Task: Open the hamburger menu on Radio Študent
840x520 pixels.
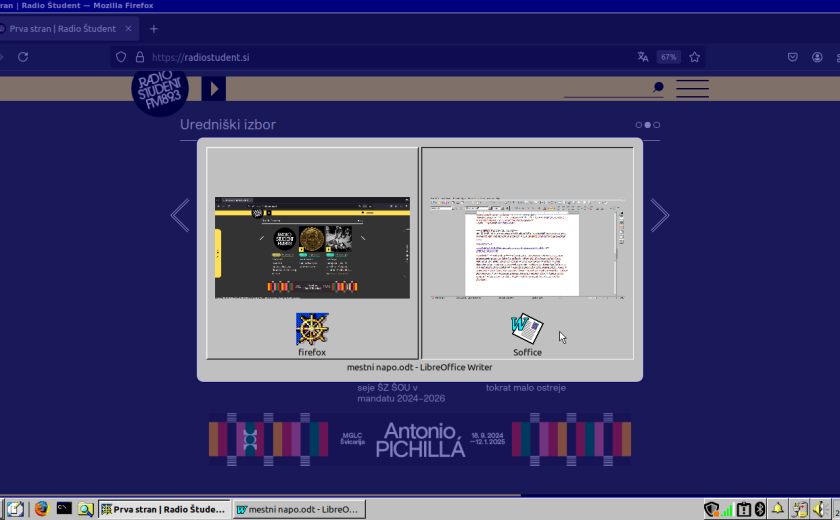Action: click(692, 88)
